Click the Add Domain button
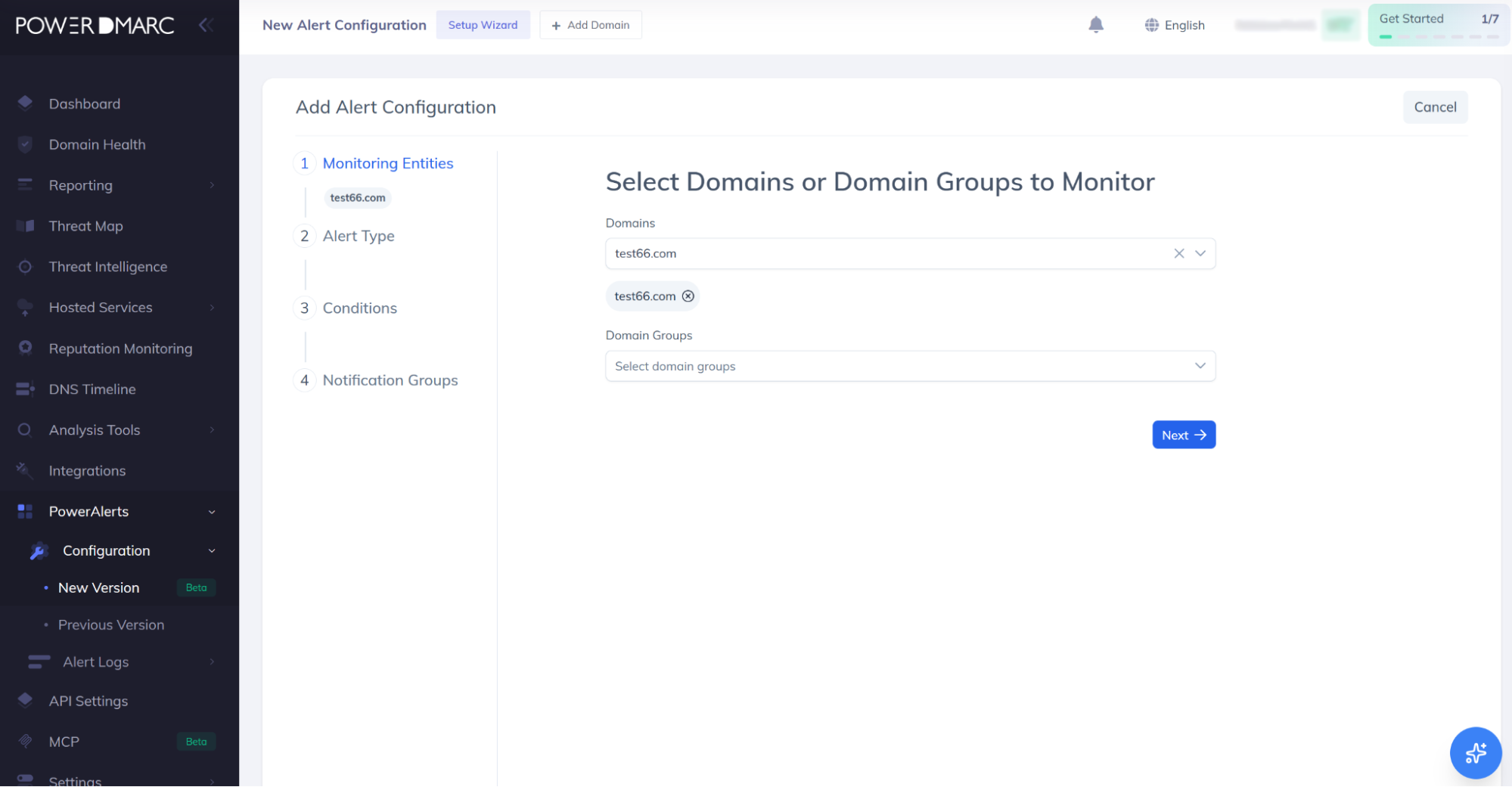Screen dimensions: 1512x787 coord(590,25)
